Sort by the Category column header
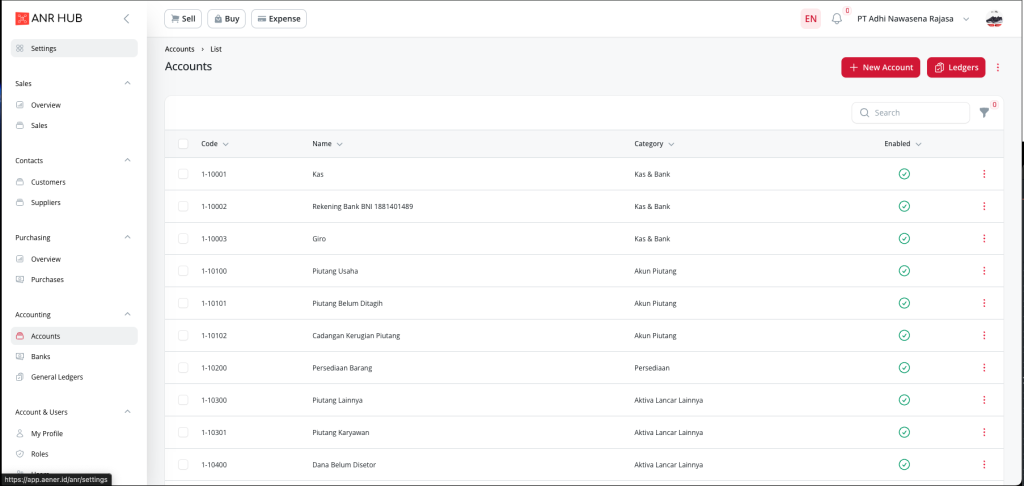This screenshot has width=1024, height=486. coord(654,144)
